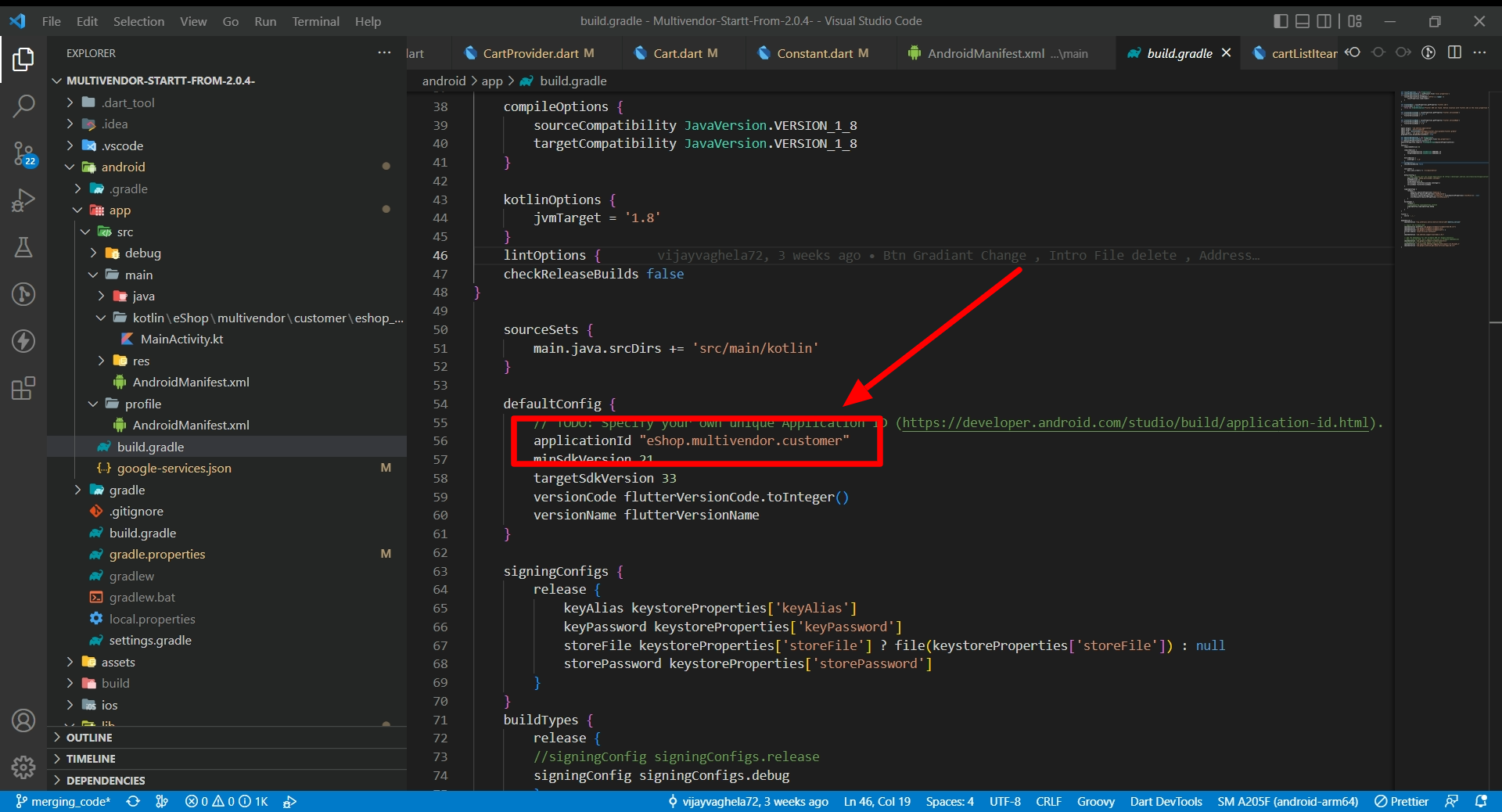Switch to the Cart.dart tab
The image size is (1502, 812).
click(x=677, y=53)
